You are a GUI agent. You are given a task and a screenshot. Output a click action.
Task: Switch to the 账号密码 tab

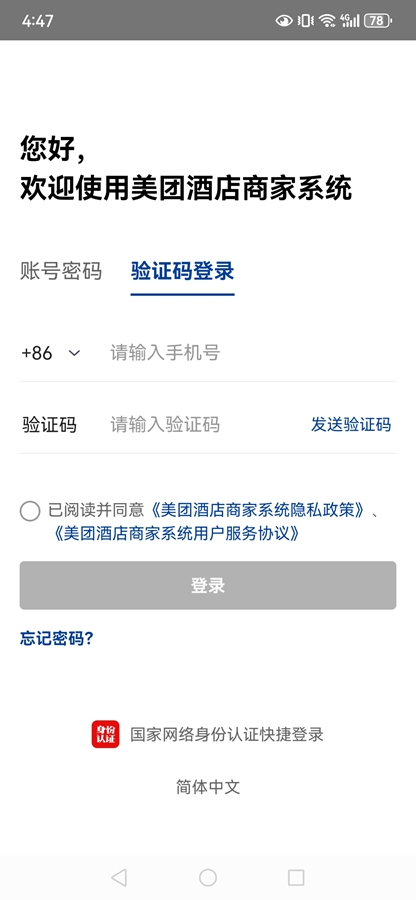tap(61, 270)
